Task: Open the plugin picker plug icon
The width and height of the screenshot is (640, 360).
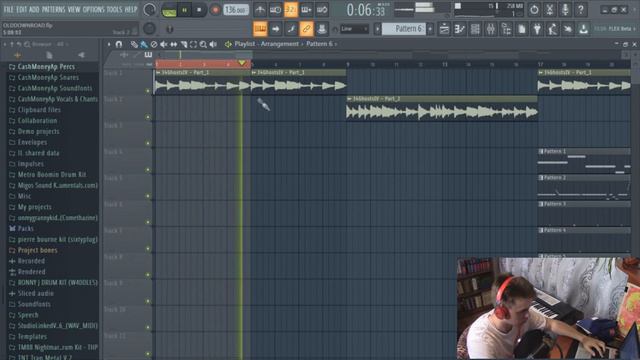Action: point(537,29)
